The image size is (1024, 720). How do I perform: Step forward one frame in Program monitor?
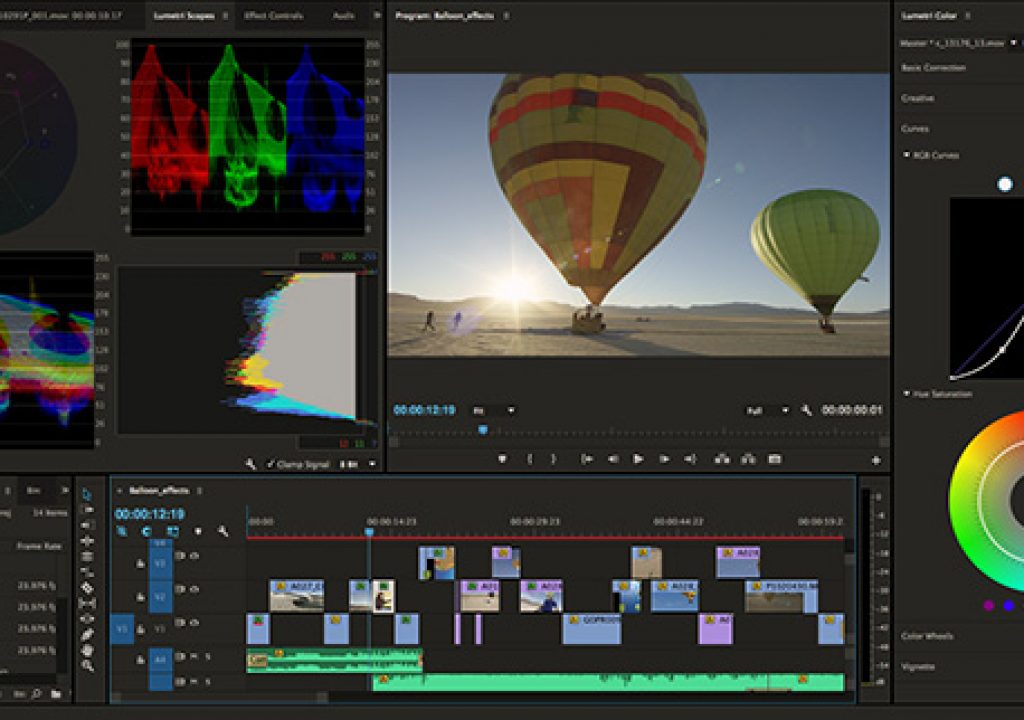click(x=664, y=459)
